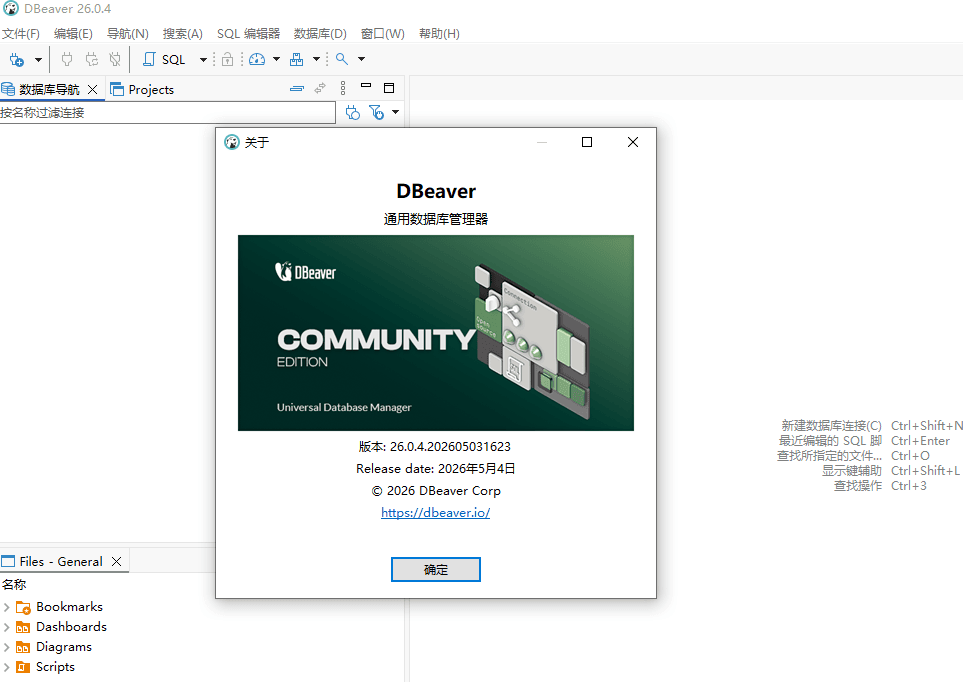Click the database tools boxes icon
This screenshot has width=963, height=682.
(297, 60)
